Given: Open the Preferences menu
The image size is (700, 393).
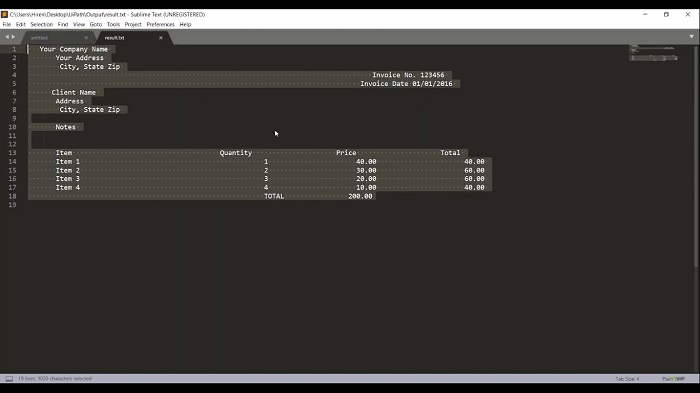Looking at the screenshot, I should pos(161,25).
